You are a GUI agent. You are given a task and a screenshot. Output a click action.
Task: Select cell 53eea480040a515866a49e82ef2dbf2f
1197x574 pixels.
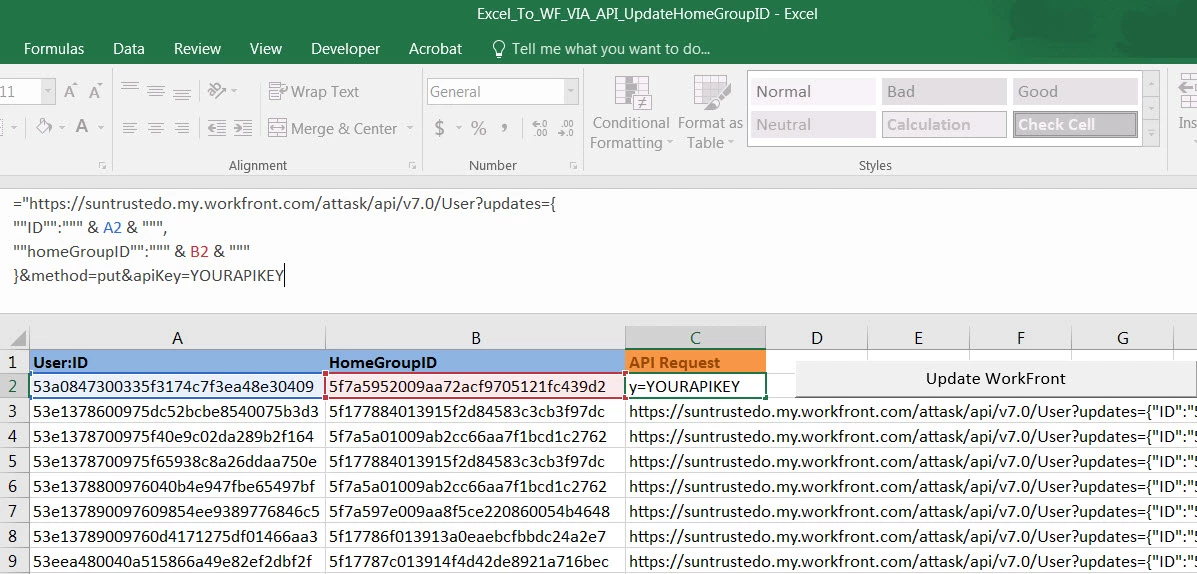[x=177, y=562]
